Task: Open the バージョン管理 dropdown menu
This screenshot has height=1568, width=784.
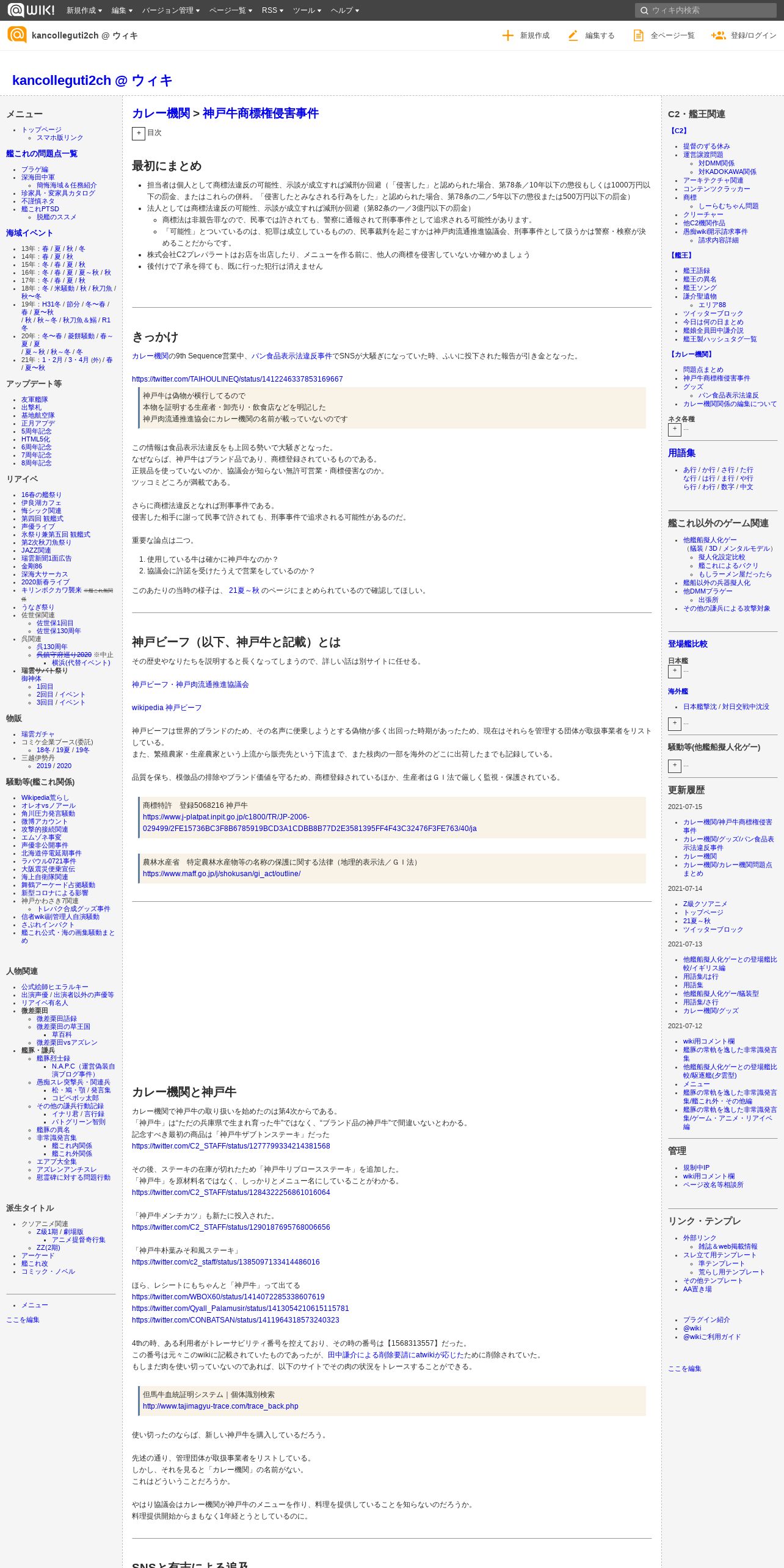Action: 171,10
